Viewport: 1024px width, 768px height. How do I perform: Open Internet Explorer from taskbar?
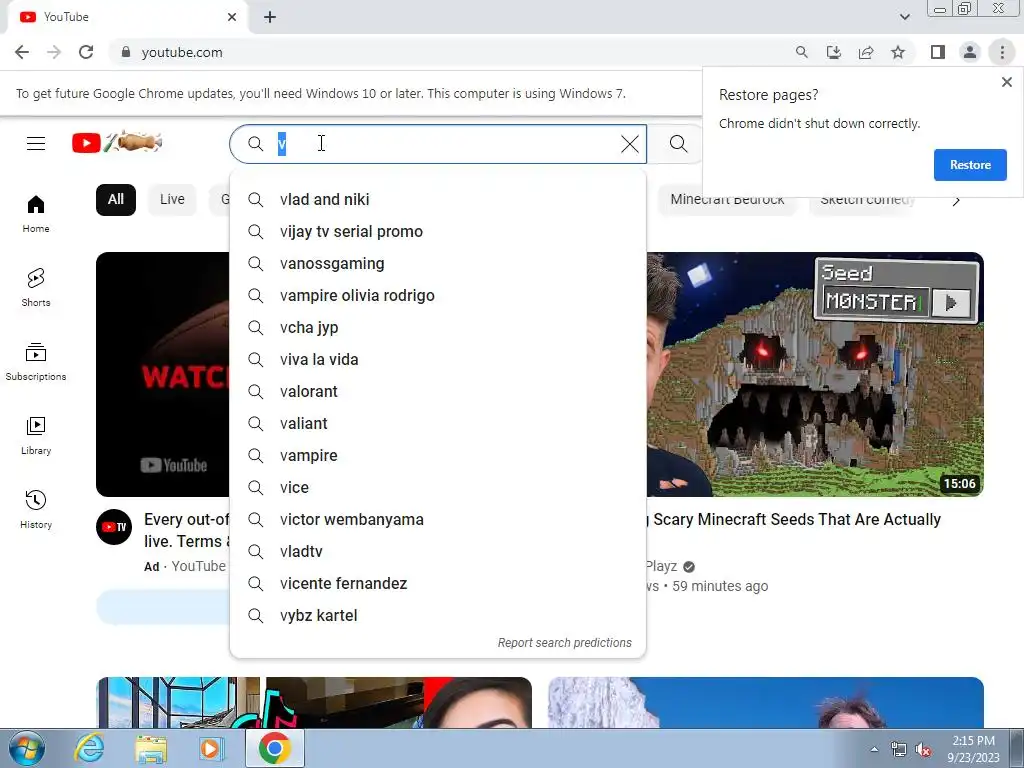[x=89, y=748]
